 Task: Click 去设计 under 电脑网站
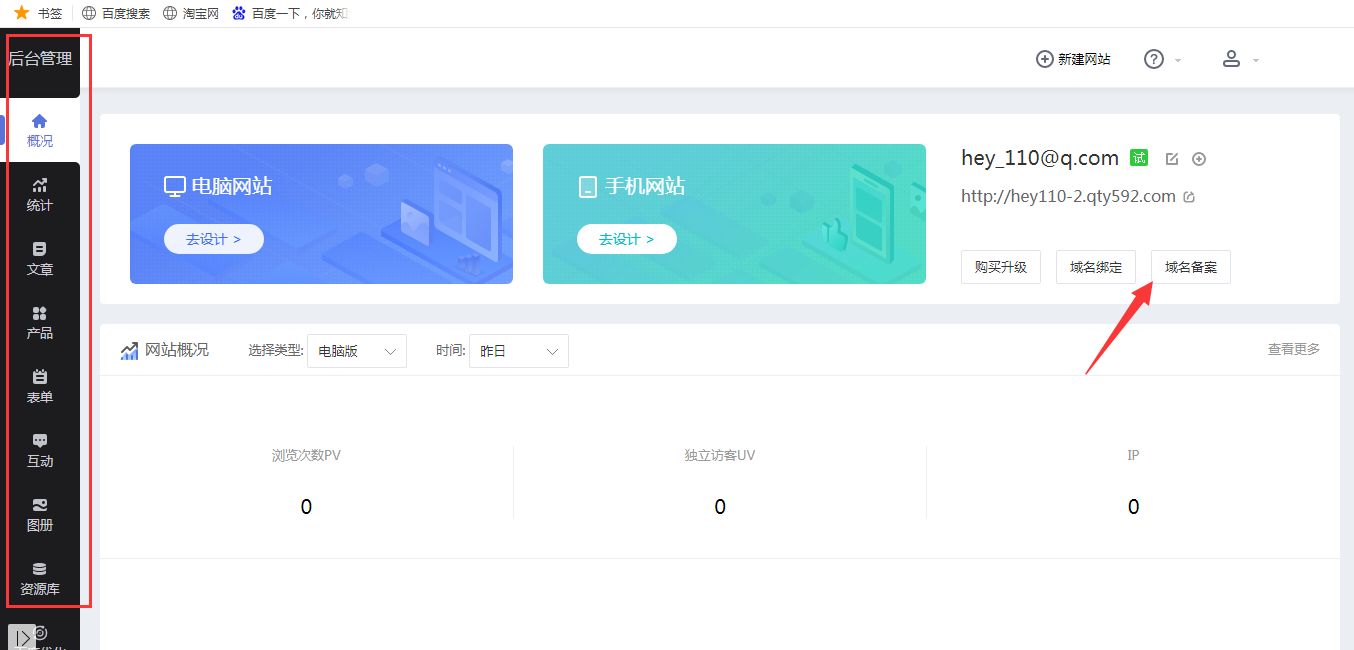[x=213, y=239]
